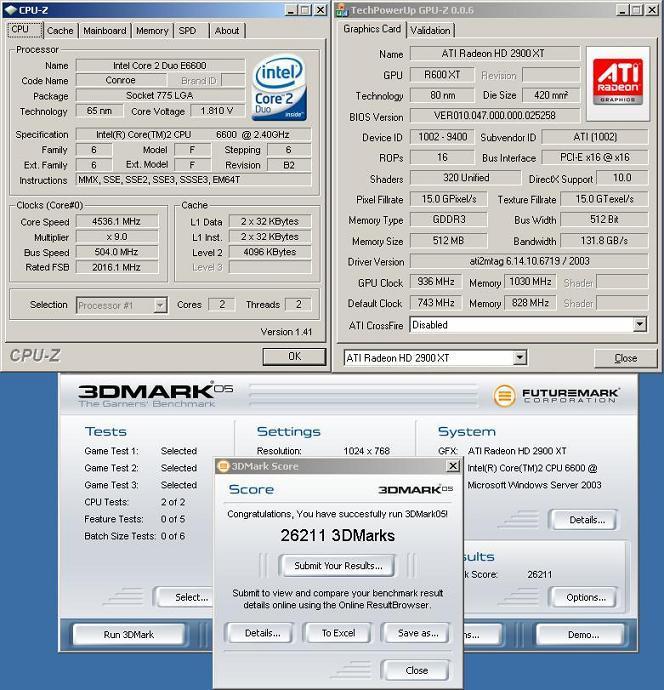Click the orange 3DMark Score dialog icon

click(224, 466)
